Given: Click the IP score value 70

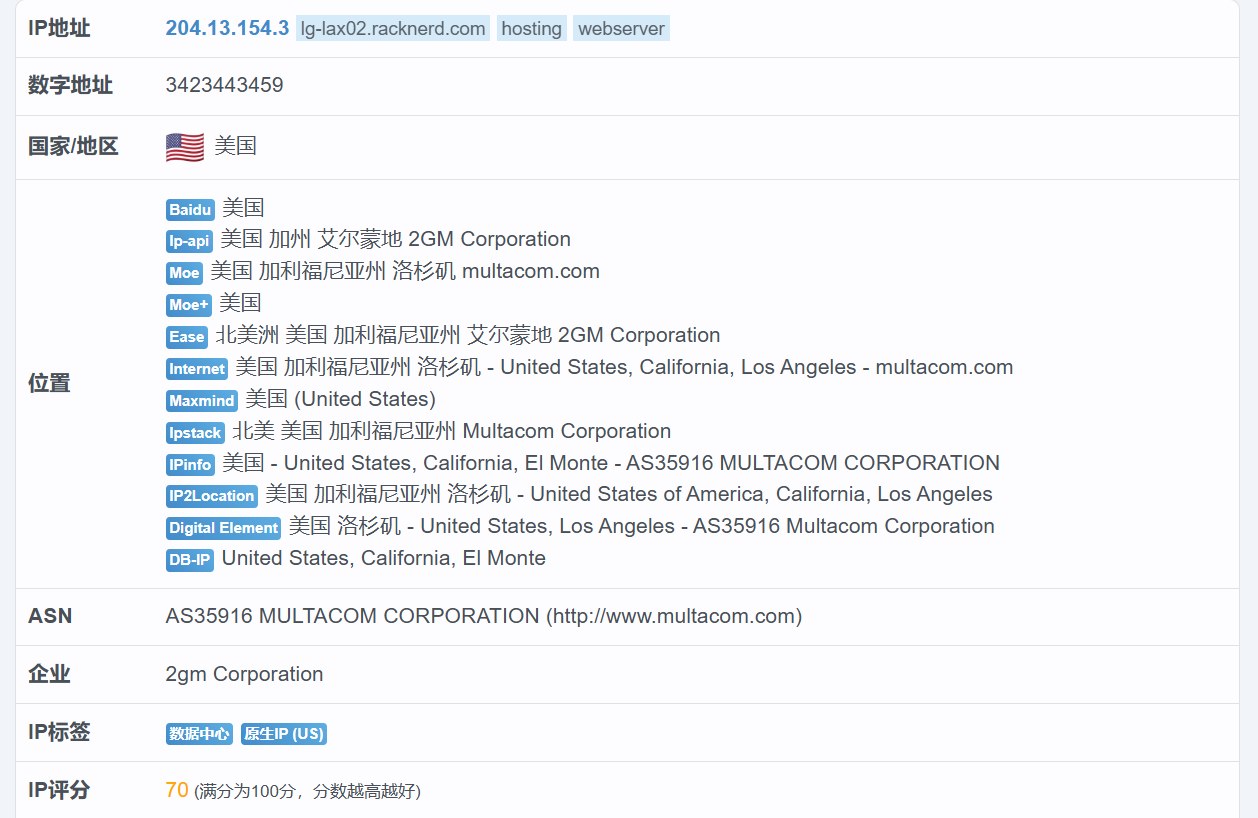Looking at the screenshot, I should point(177,790).
